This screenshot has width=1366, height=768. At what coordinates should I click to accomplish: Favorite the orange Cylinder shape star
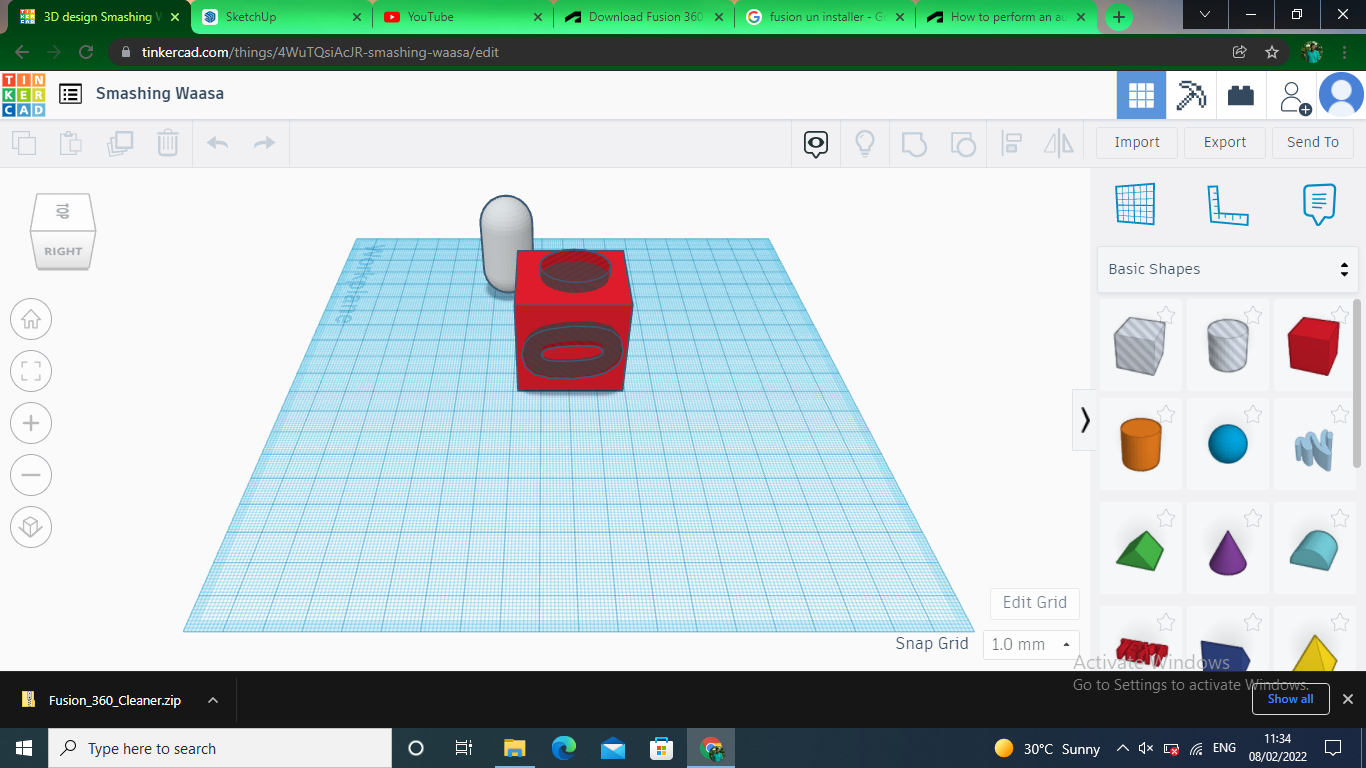pos(1167,414)
